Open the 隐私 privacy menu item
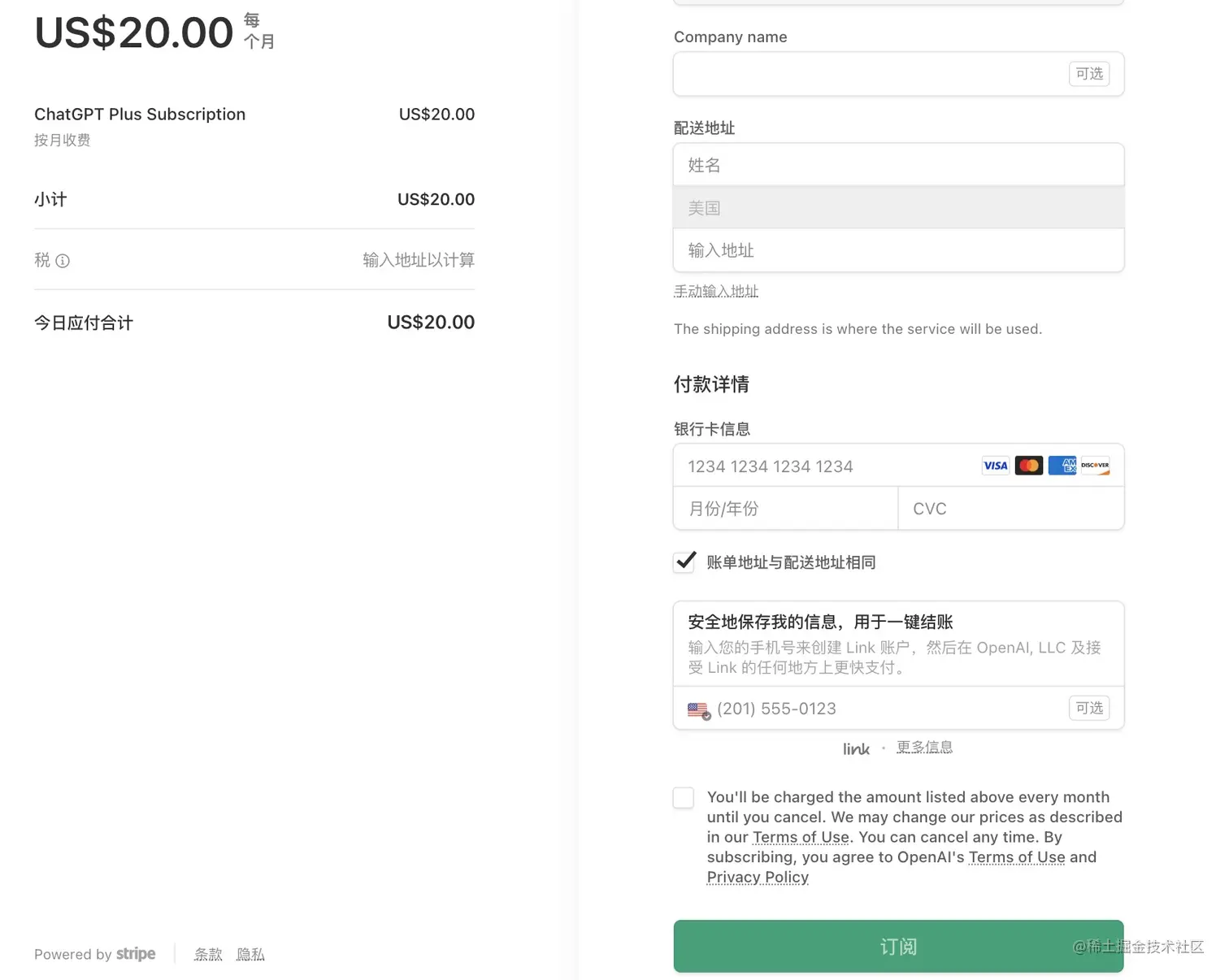 click(x=250, y=954)
